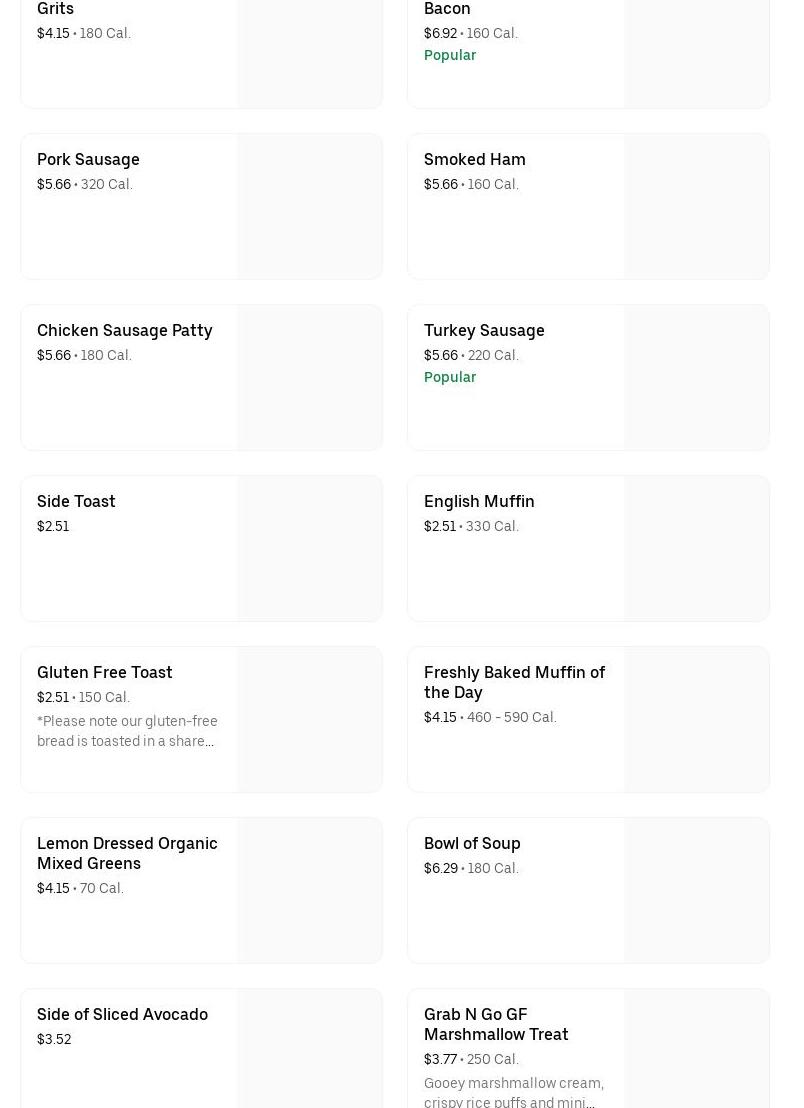This screenshot has width=804, height=1108.
Task: Click the Turkey Sausage image placeholder
Action: pyautogui.click(x=697, y=378)
